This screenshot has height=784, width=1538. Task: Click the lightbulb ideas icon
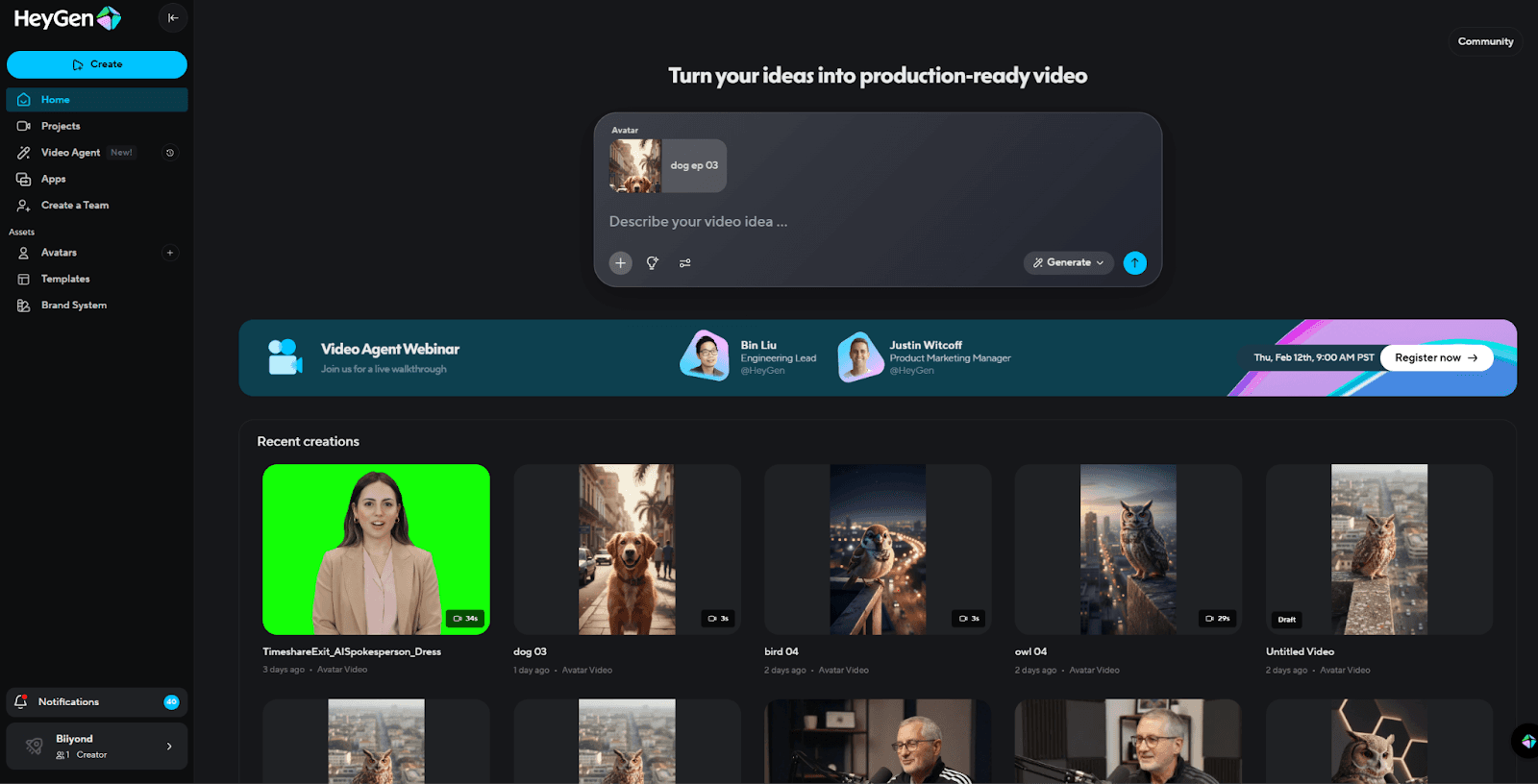[x=653, y=263]
